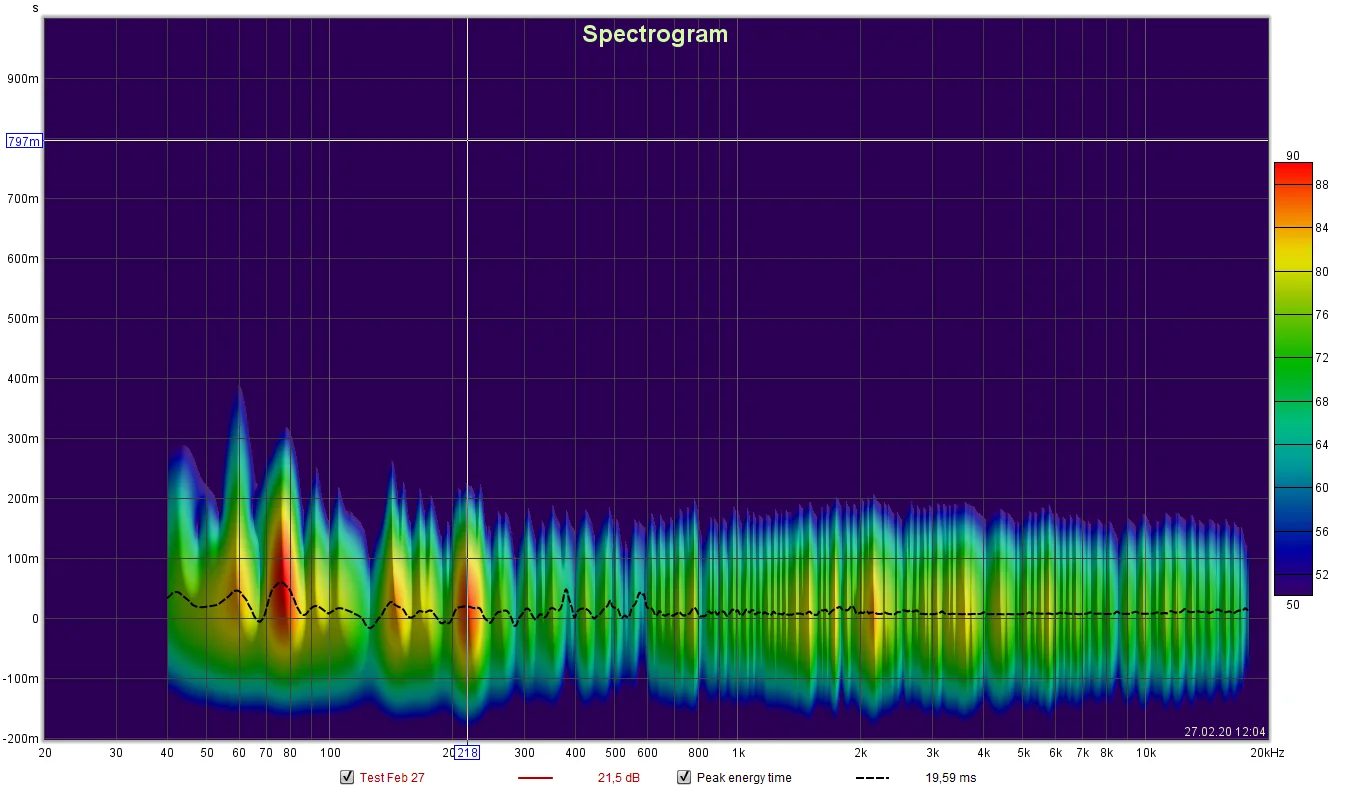Screen dimensions: 1345x792
Task: Click the color scale bar legend
Action: click(1293, 379)
